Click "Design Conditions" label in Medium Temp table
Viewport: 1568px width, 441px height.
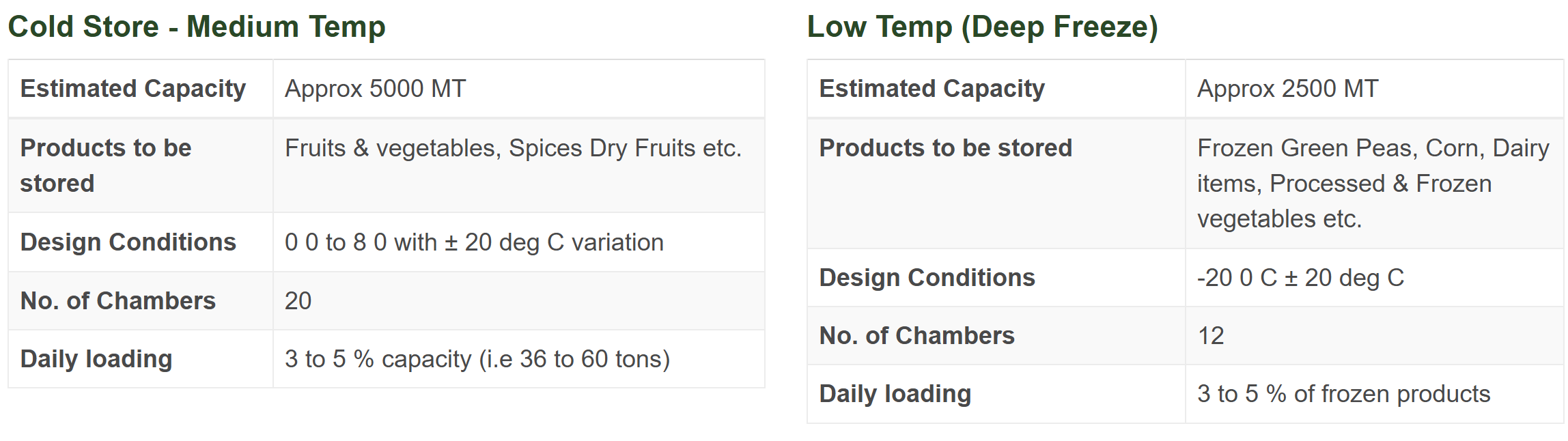tap(128, 242)
